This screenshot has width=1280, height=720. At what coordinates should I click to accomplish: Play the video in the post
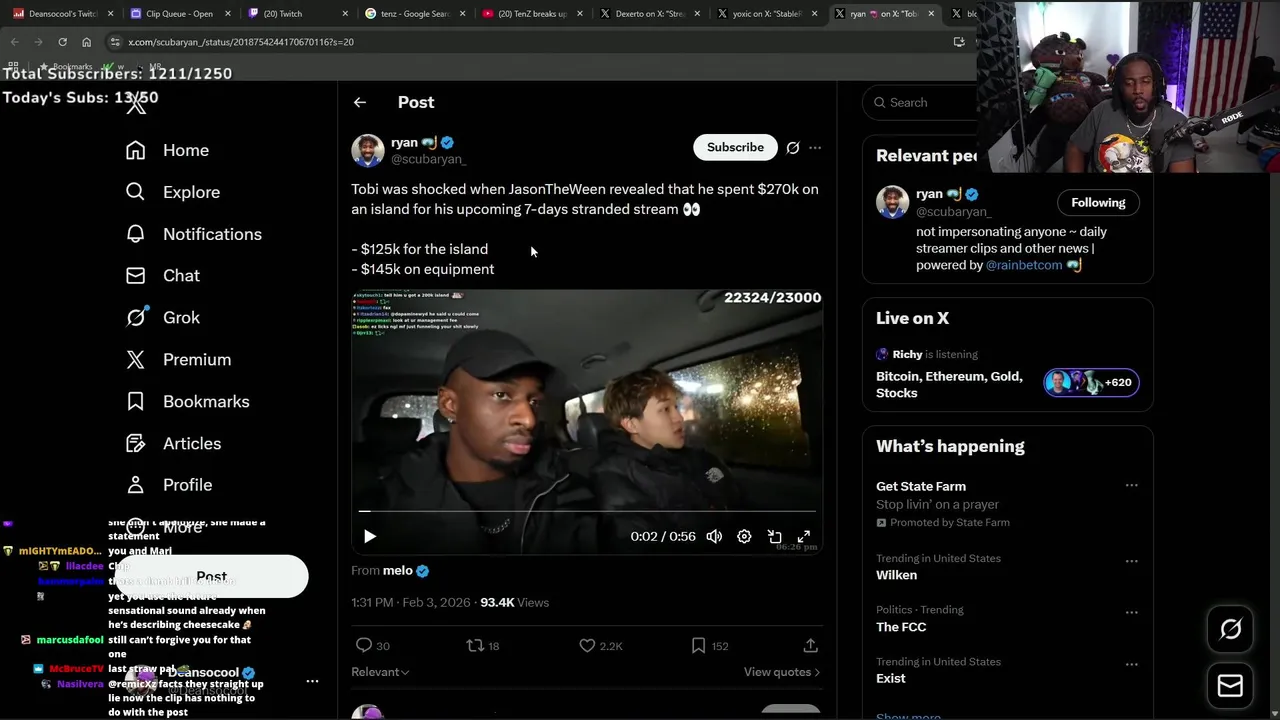[370, 536]
